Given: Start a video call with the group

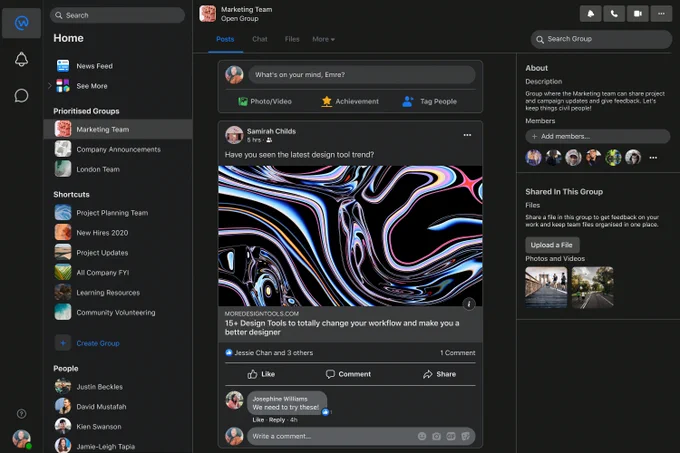Looking at the screenshot, I should point(638,14).
